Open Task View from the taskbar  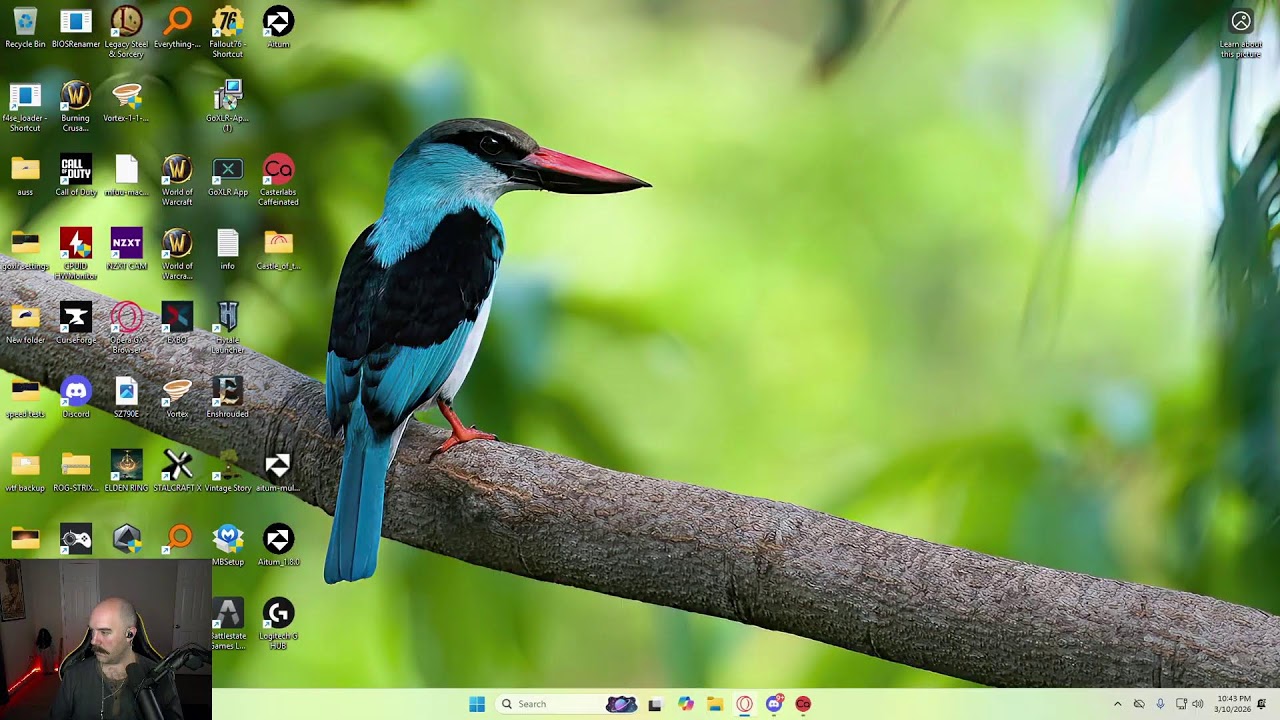655,704
